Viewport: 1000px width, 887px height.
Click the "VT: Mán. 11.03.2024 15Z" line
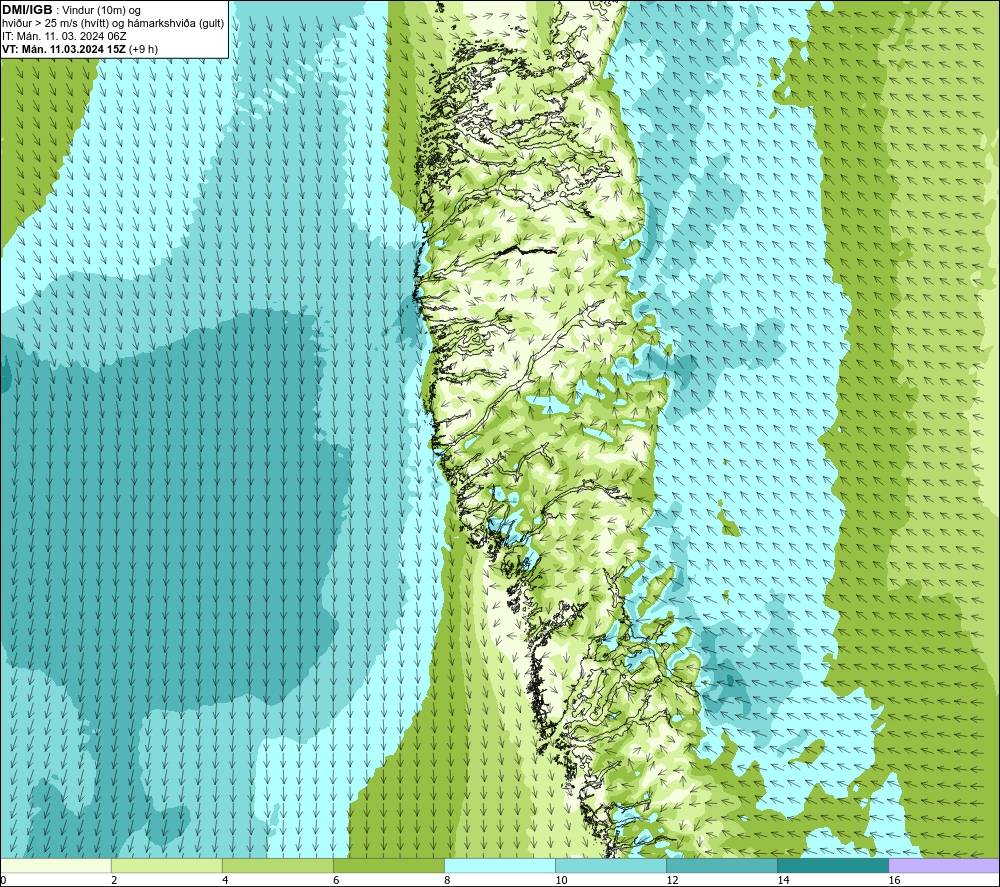pyautogui.click(x=64, y=49)
